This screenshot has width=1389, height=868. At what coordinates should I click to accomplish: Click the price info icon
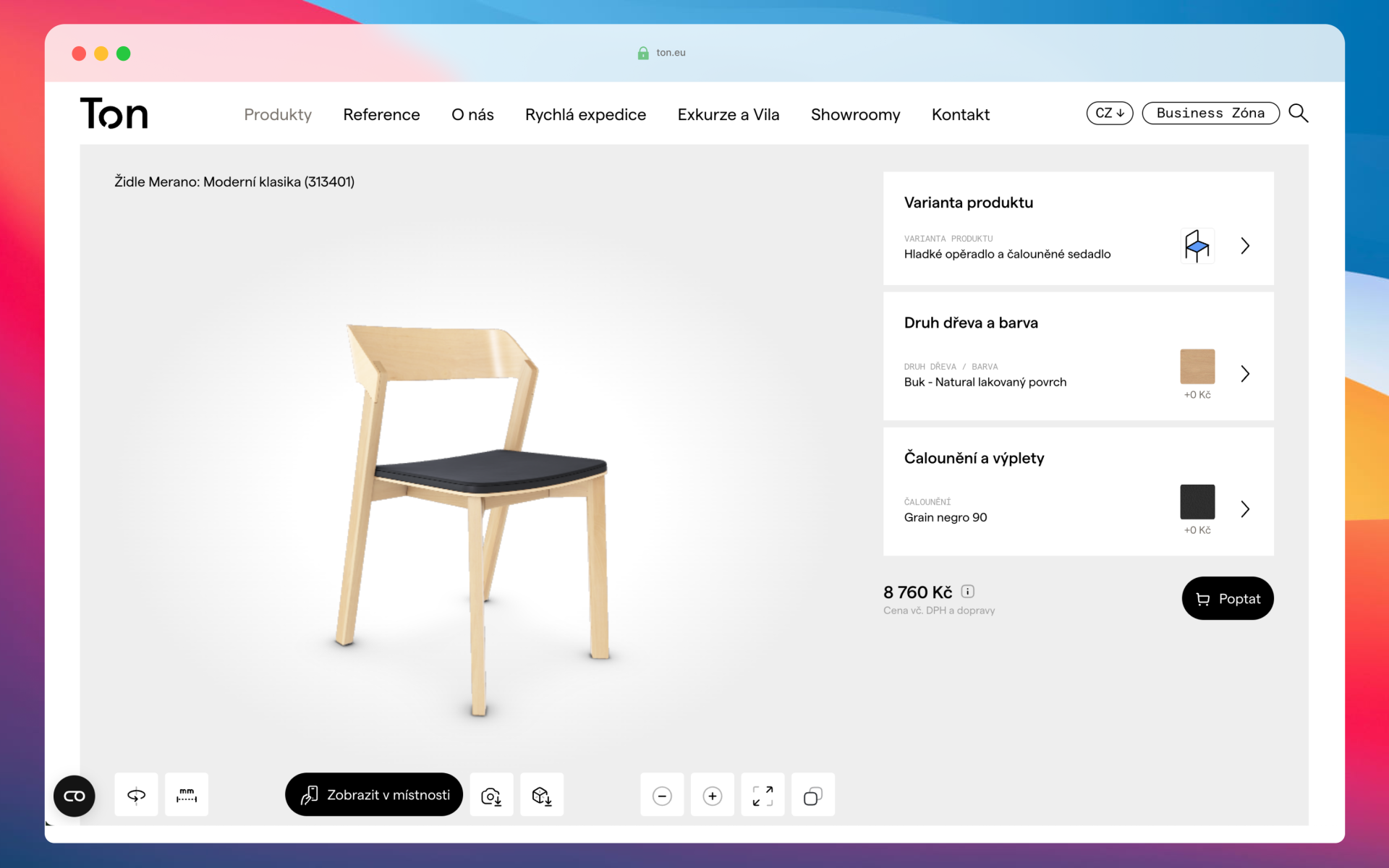click(968, 591)
